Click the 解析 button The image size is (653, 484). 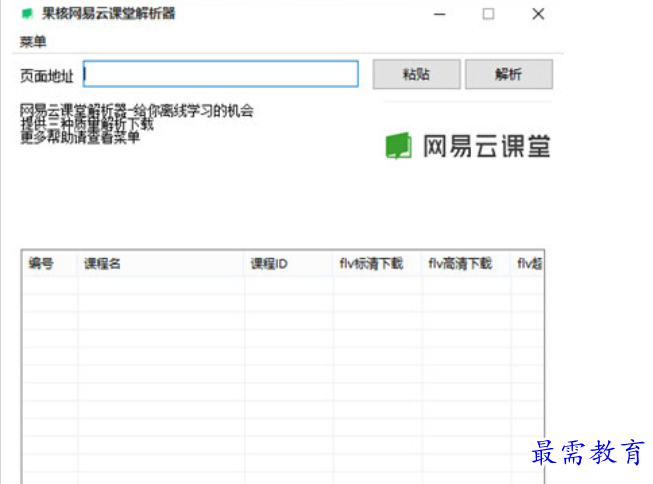pyautogui.click(x=508, y=74)
